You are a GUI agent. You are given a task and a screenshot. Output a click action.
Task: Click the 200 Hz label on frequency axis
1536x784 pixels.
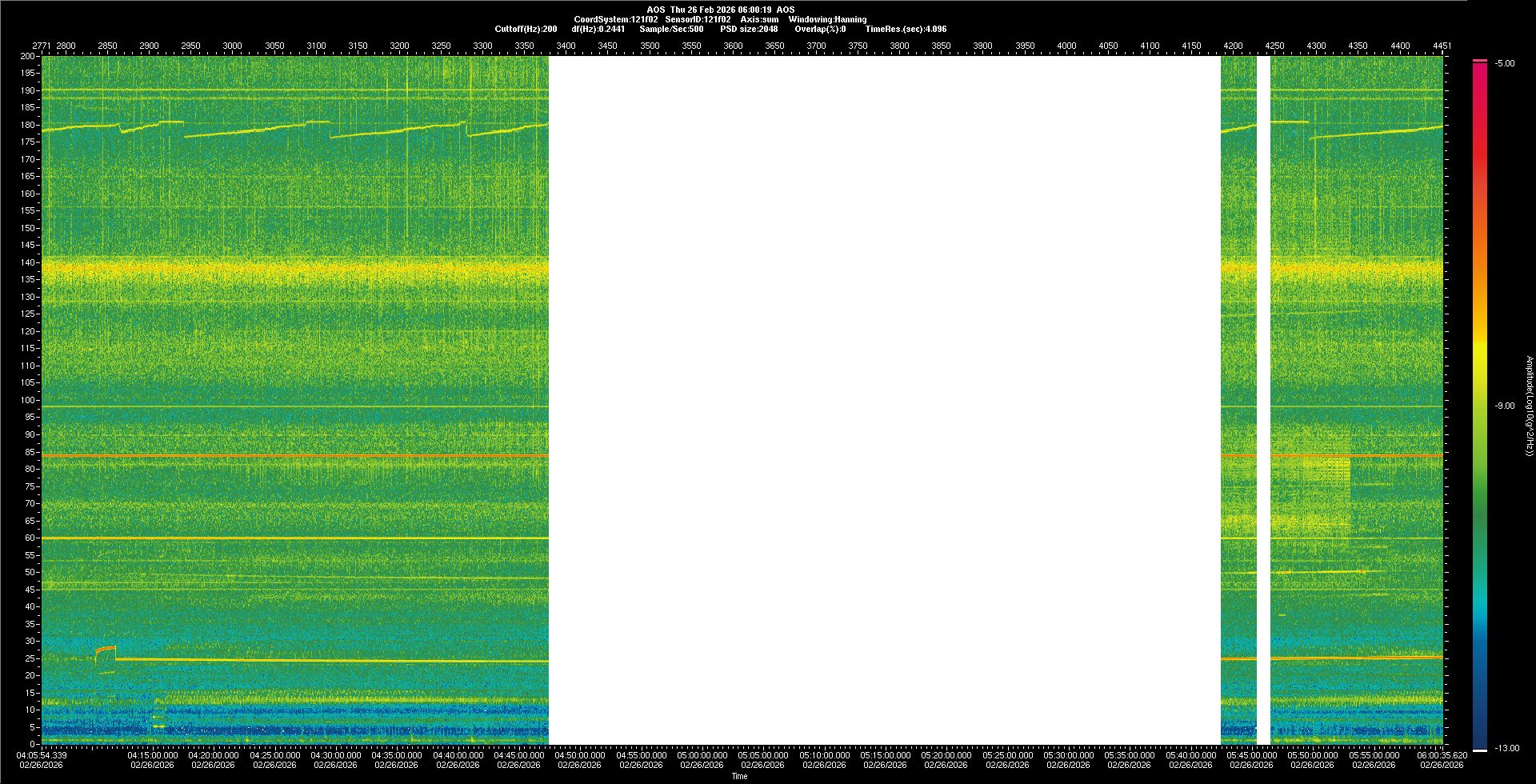28,56
